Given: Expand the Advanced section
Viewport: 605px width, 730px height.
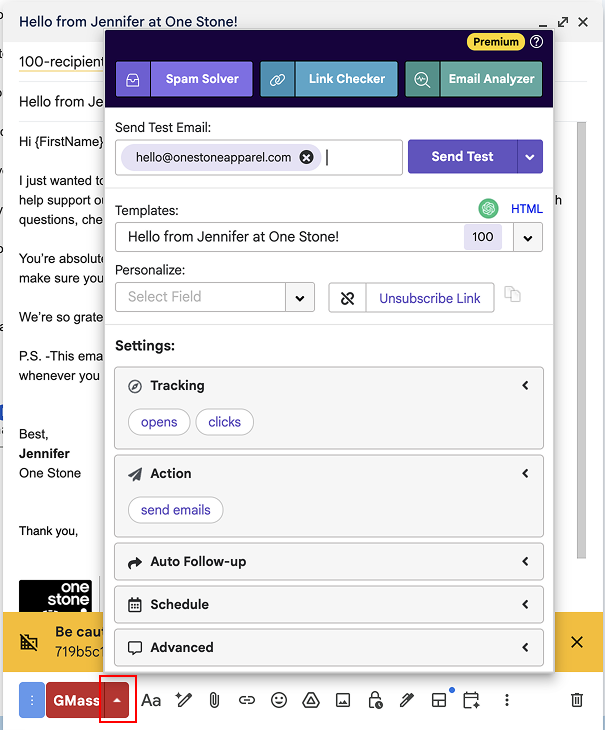Looking at the screenshot, I should (x=329, y=648).
